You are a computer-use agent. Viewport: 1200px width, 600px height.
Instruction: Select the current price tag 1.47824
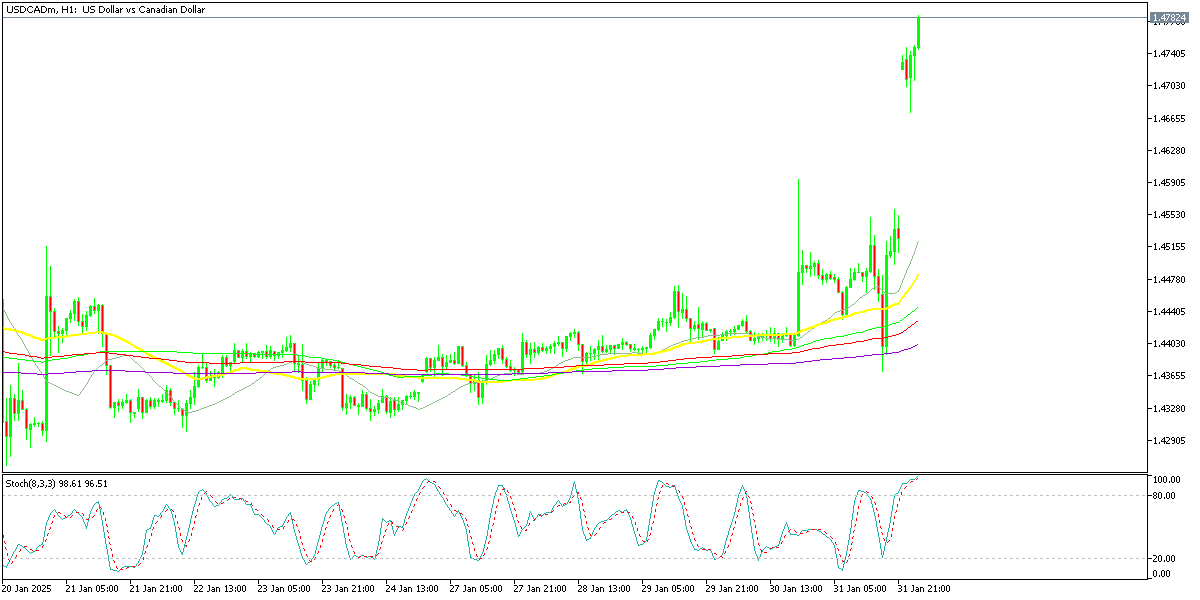point(1171,18)
